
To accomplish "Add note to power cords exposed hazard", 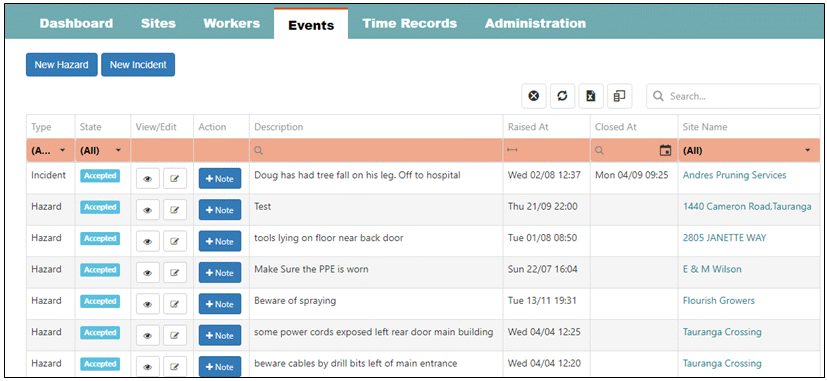I will tap(220, 336).
